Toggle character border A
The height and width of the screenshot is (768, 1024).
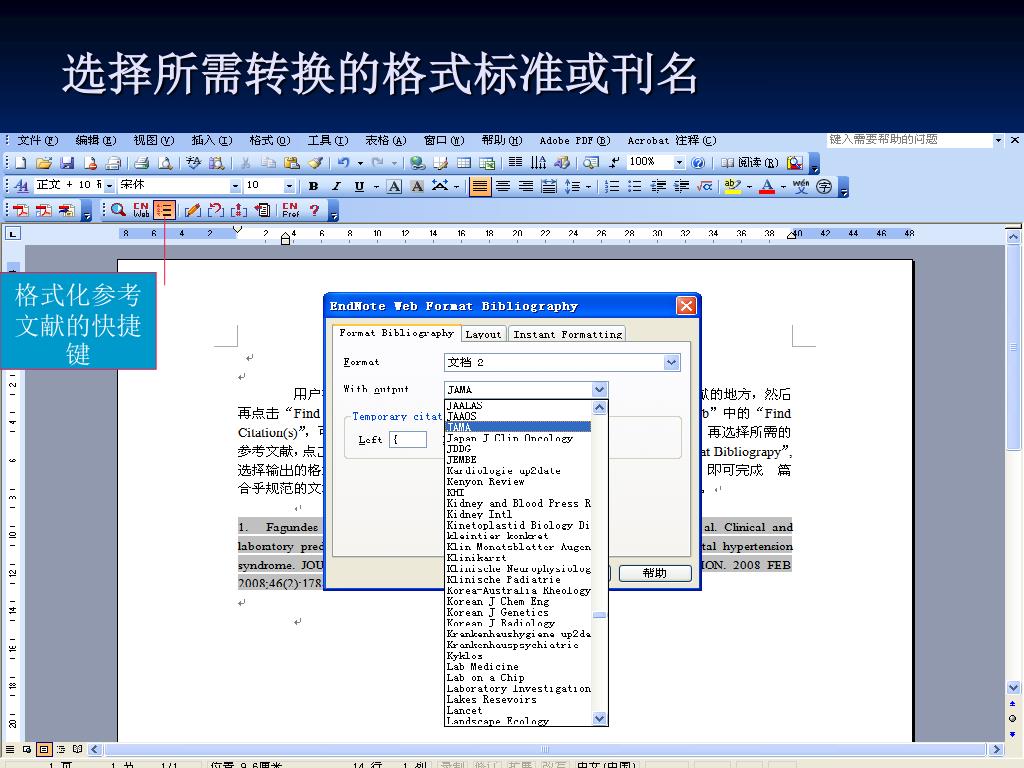click(394, 186)
